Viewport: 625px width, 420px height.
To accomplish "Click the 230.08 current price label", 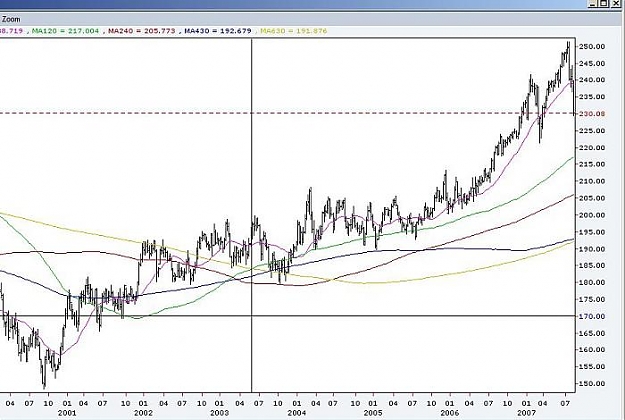I will pos(592,114).
